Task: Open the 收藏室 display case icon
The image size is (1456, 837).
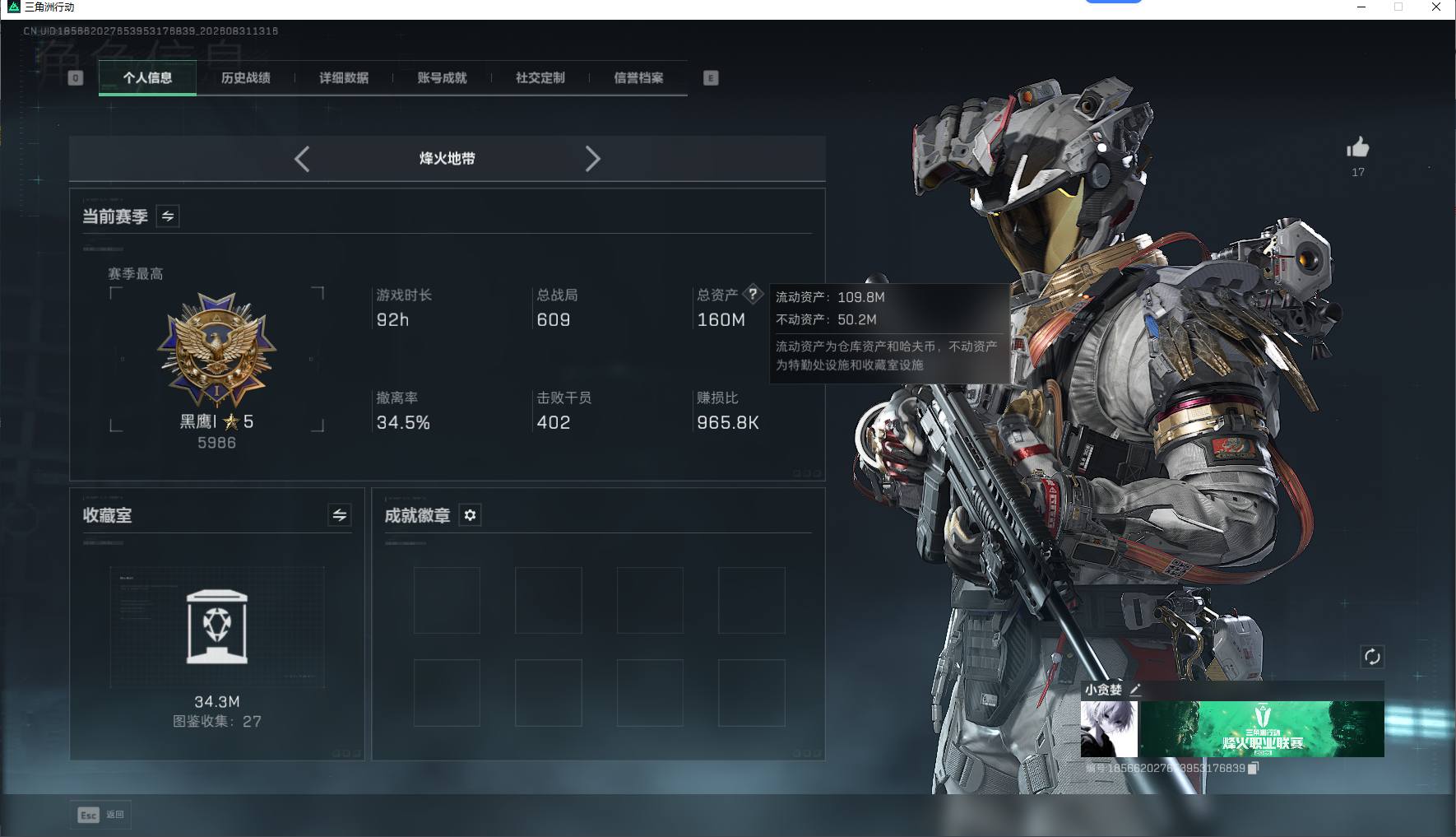Action: coord(217,627)
